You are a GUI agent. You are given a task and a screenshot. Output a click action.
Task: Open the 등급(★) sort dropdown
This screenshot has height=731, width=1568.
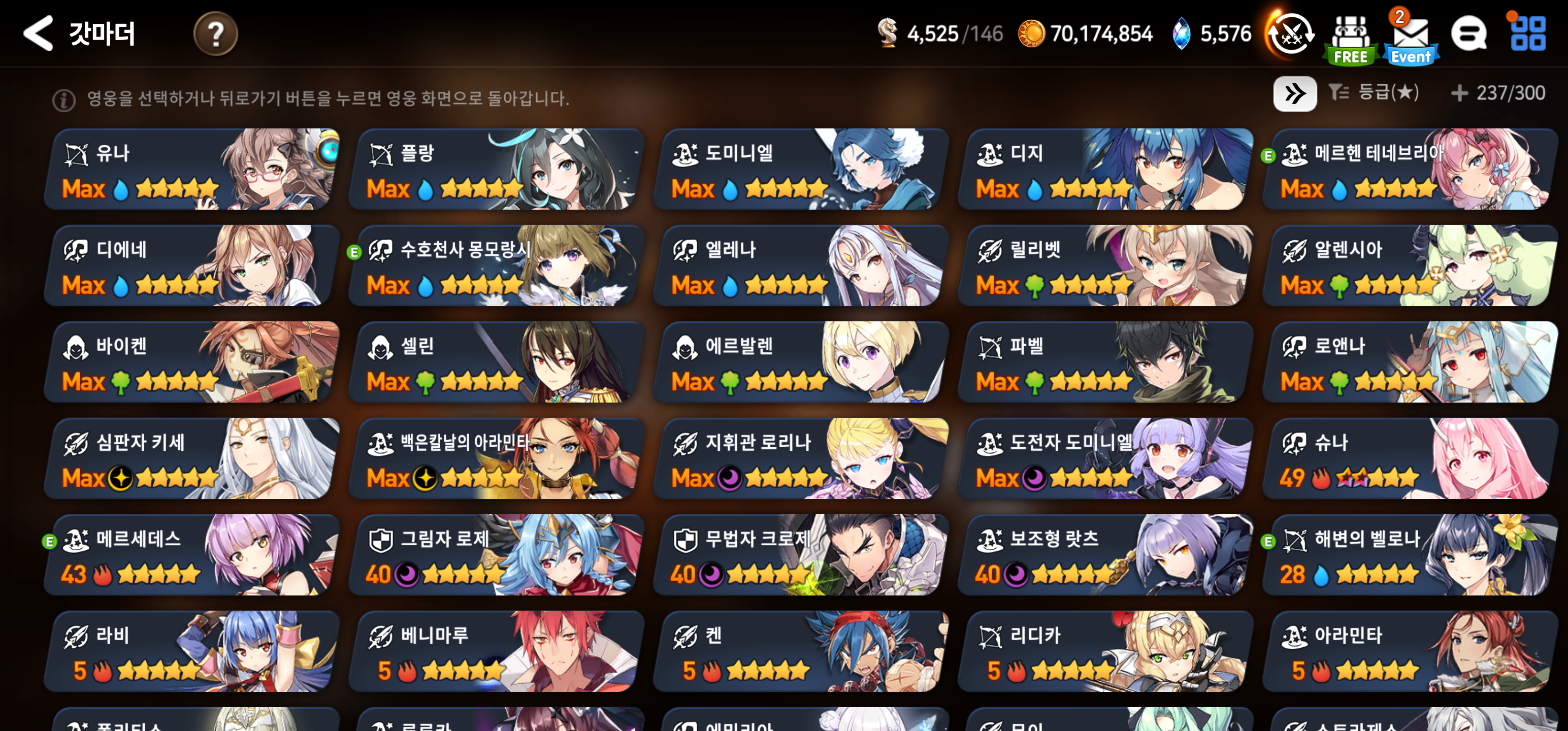coord(1374,92)
